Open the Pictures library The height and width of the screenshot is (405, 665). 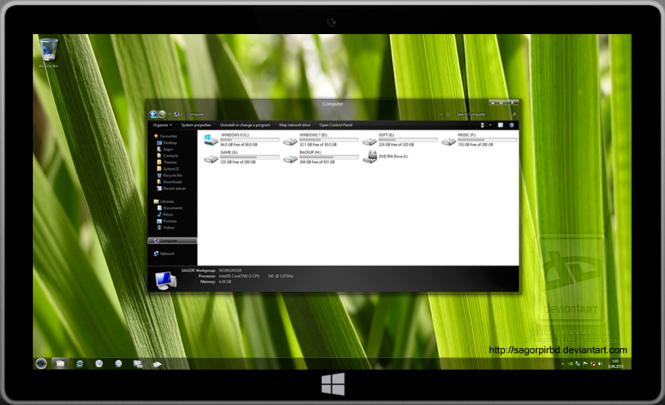(x=167, y=221)
